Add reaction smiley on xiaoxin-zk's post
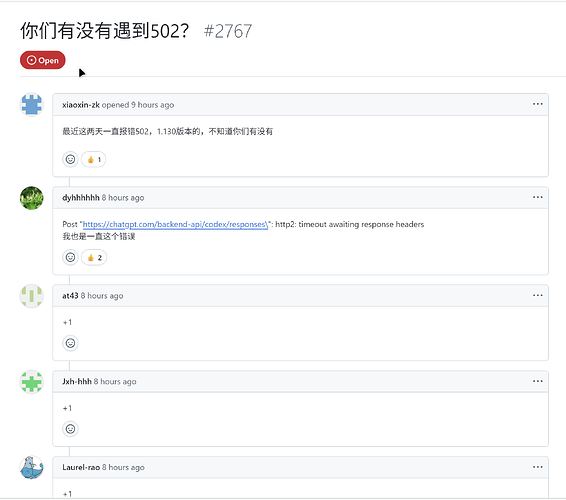This screenshot has height=500, width=566. pyautogui.click(x=70, y=159)
